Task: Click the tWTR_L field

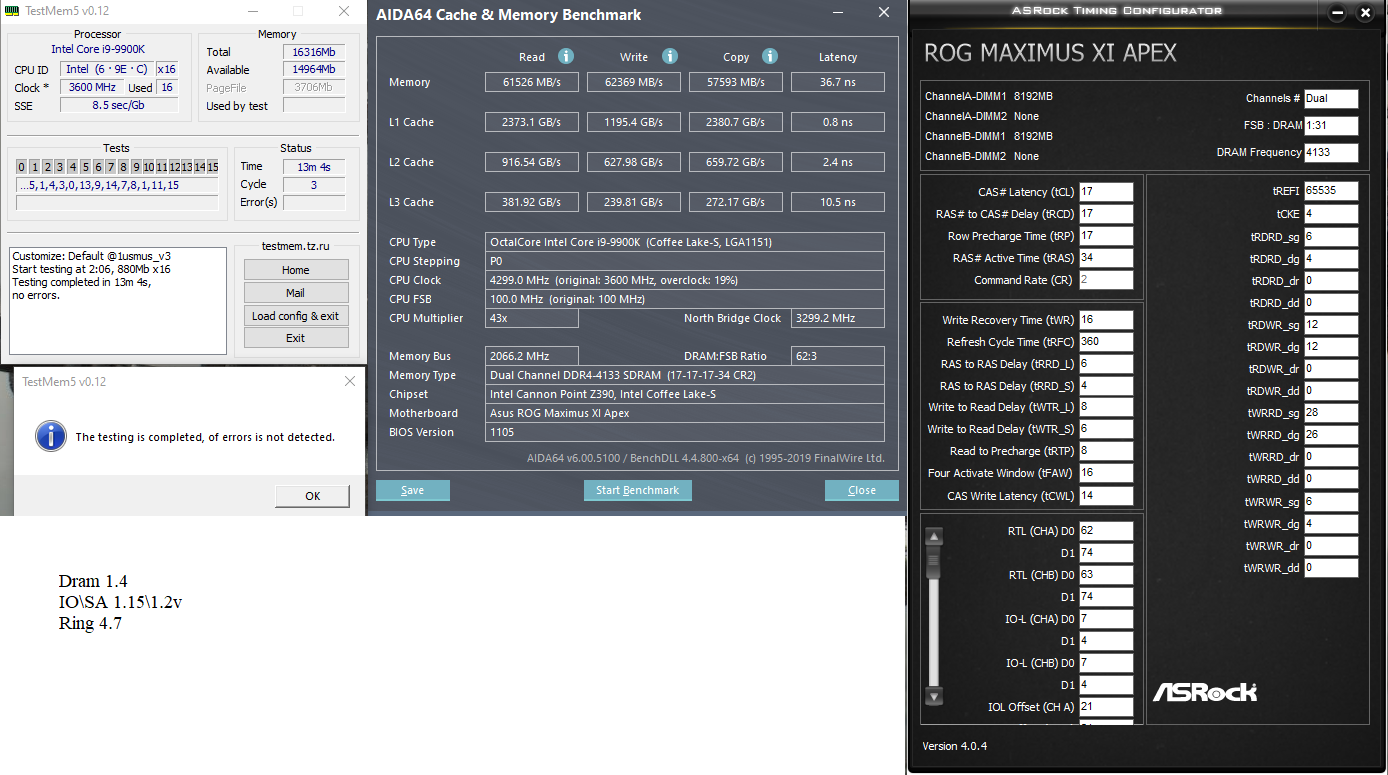Action: click(1106, 407)
